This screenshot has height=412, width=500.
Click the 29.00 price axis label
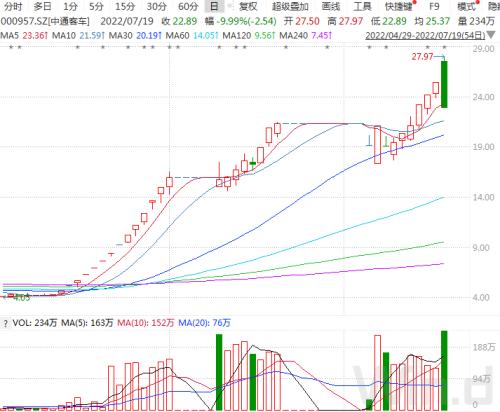(483, 49)
